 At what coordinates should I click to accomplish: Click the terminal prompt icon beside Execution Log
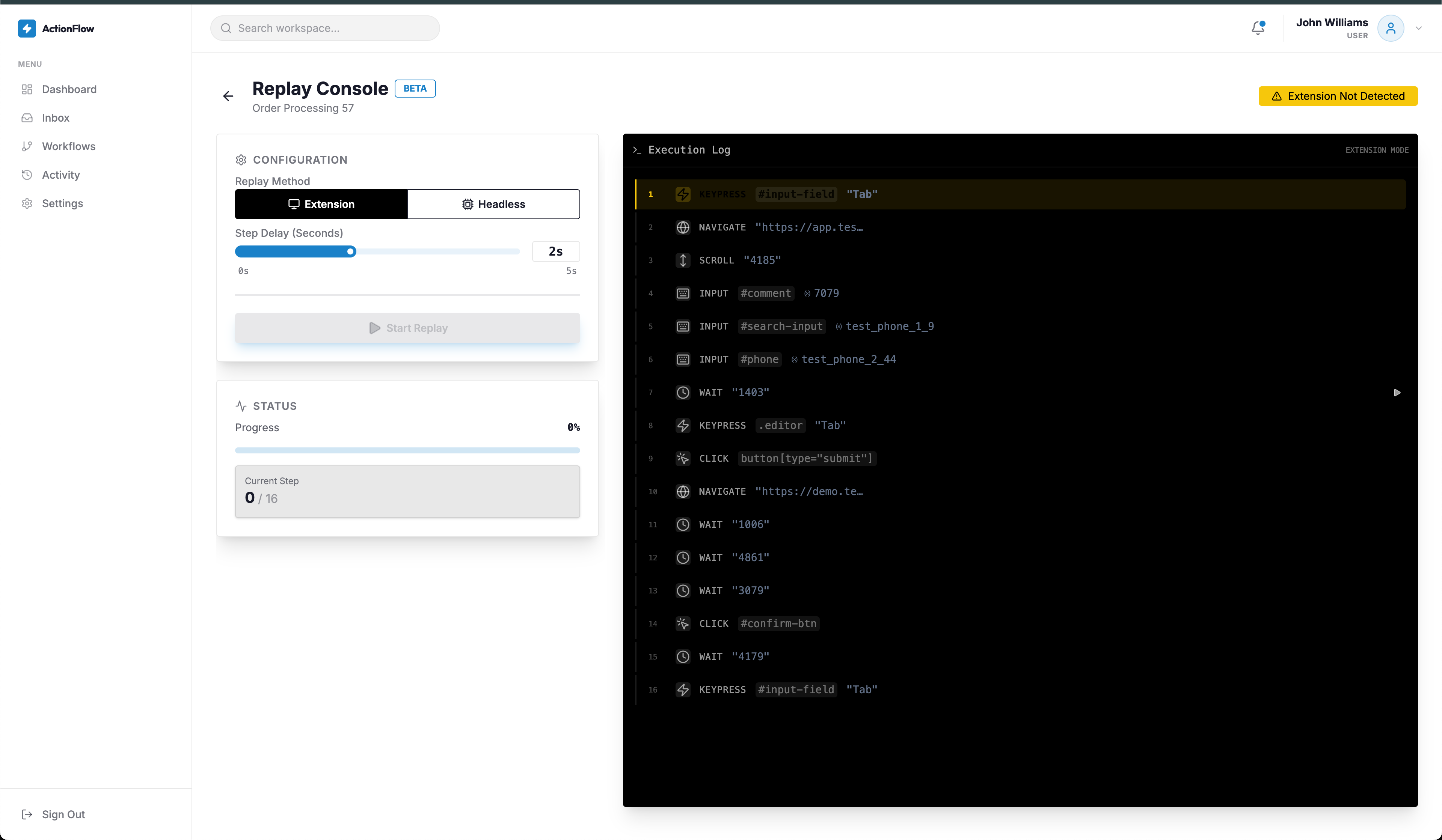636,150
